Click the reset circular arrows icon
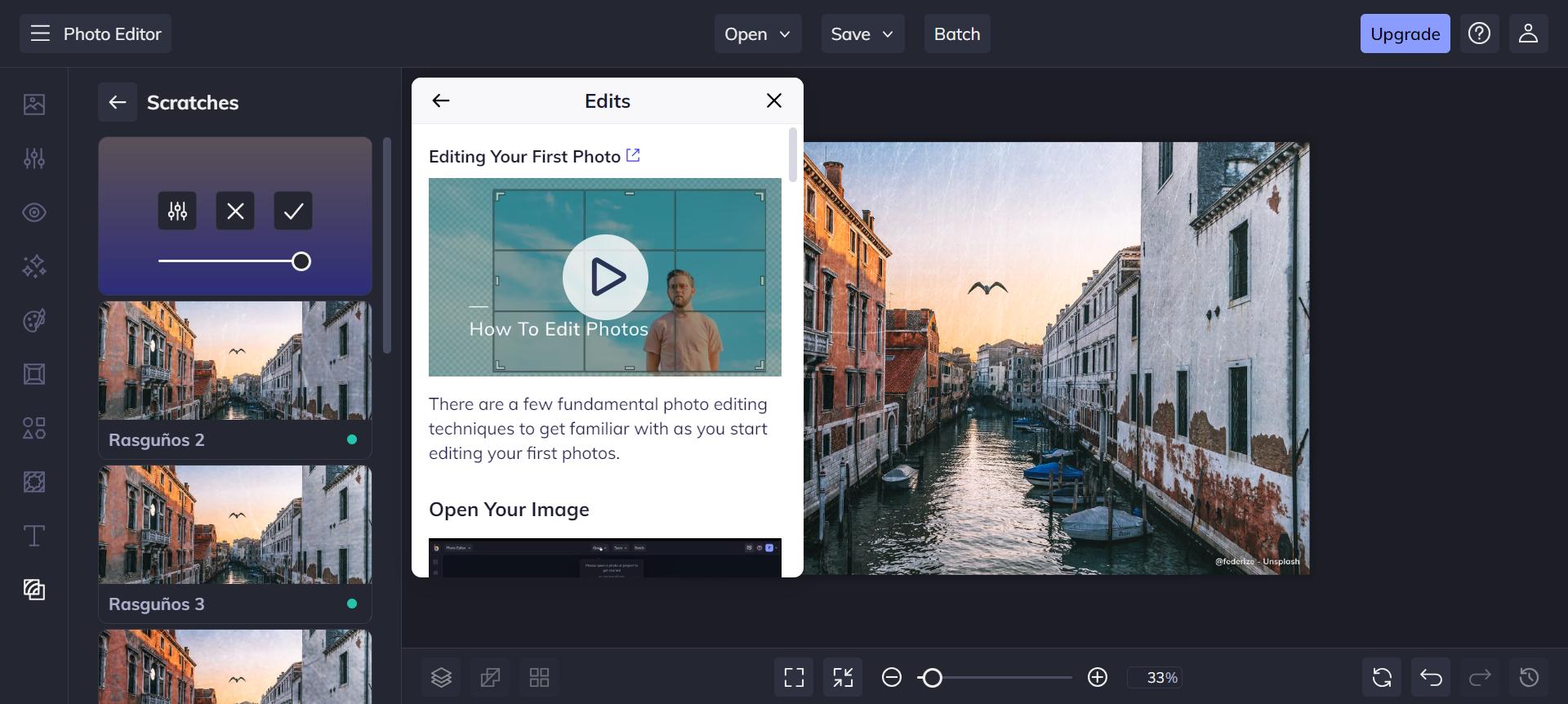1568x704 pixels. 1382,677
